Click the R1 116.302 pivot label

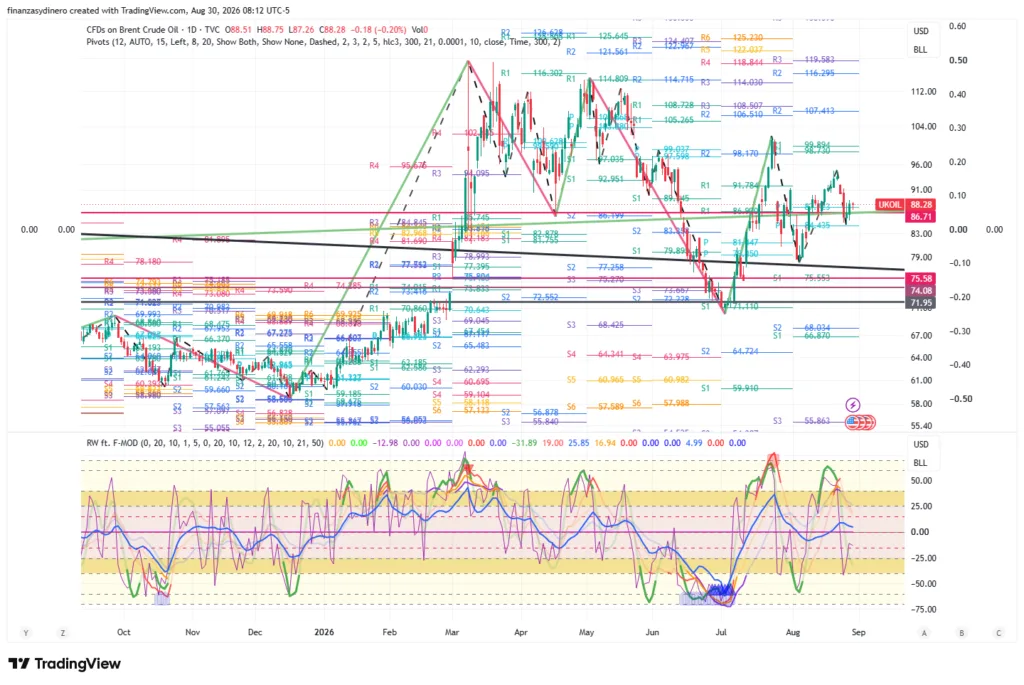click(532, 73)
